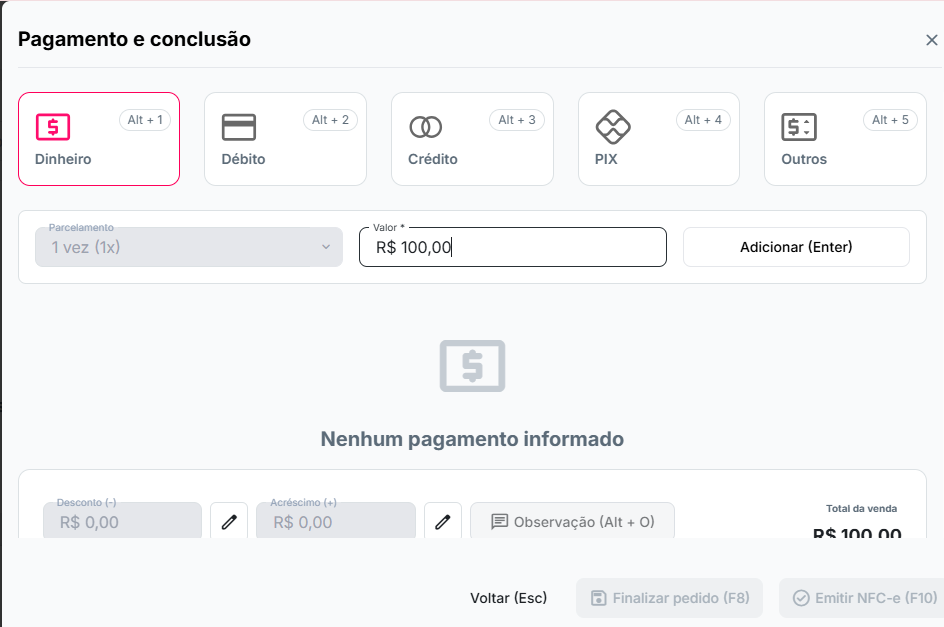Click the Adicionar (Enter) button
This screenshot has width=944, height=627.
click(795, 247)
